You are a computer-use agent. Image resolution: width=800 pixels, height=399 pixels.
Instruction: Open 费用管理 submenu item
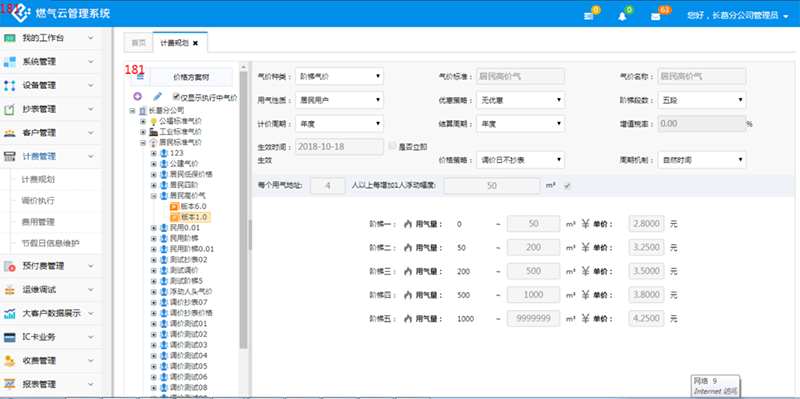[x=38, y=222]
